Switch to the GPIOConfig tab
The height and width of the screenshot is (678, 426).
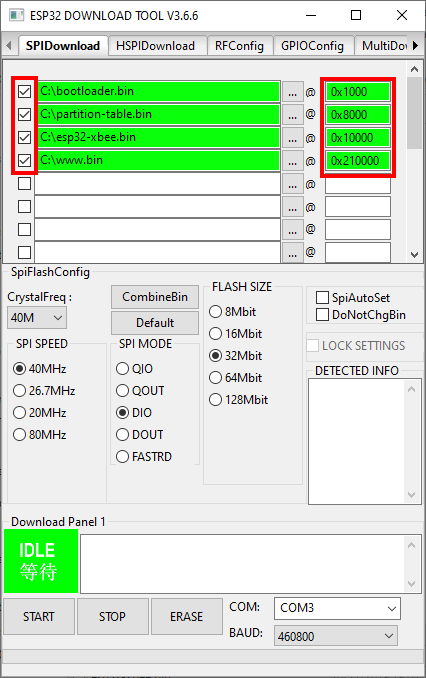point(312,46)
